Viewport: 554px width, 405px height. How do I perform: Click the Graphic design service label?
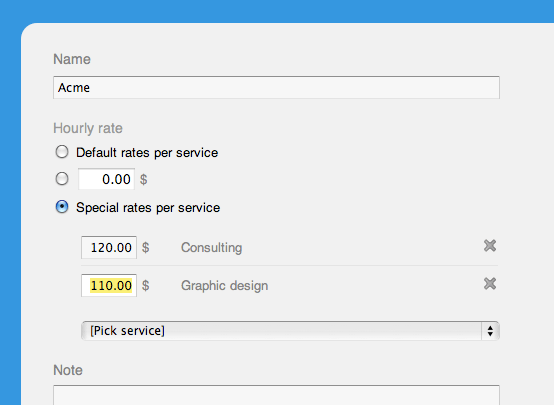224,286
